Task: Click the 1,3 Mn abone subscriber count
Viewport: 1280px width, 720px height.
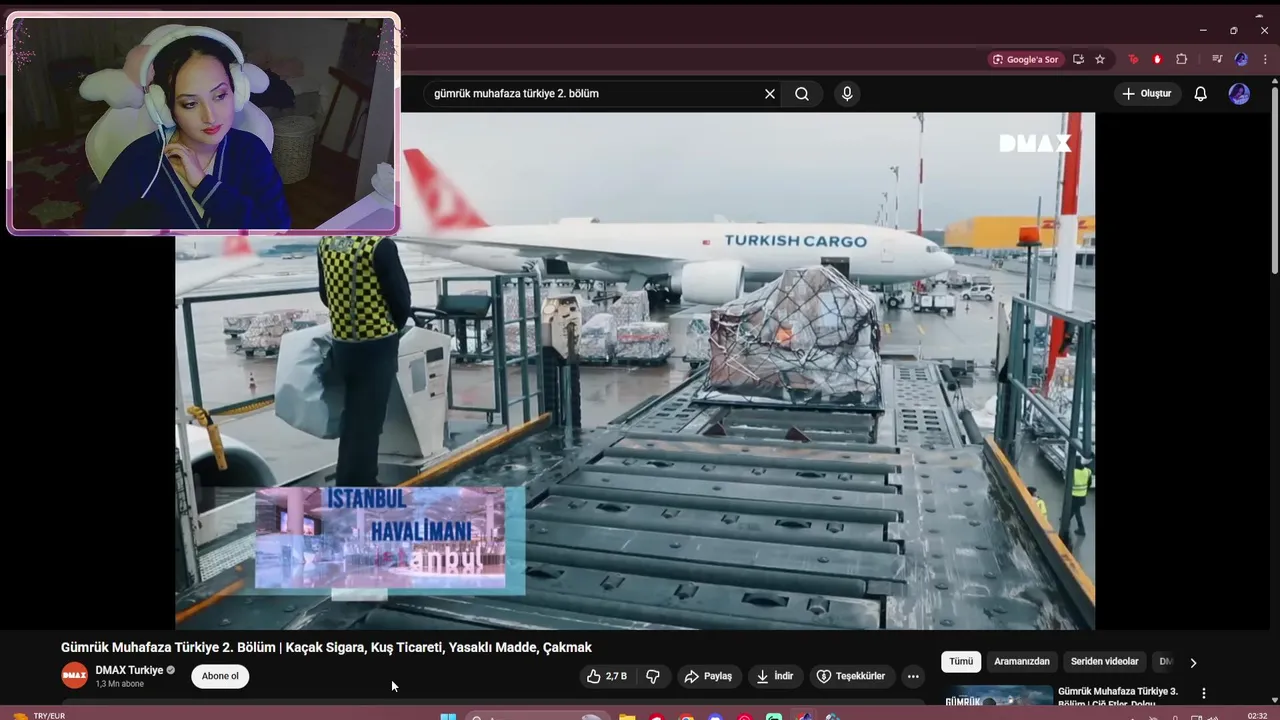Action: pyautogui.click(x=120, y=684)
